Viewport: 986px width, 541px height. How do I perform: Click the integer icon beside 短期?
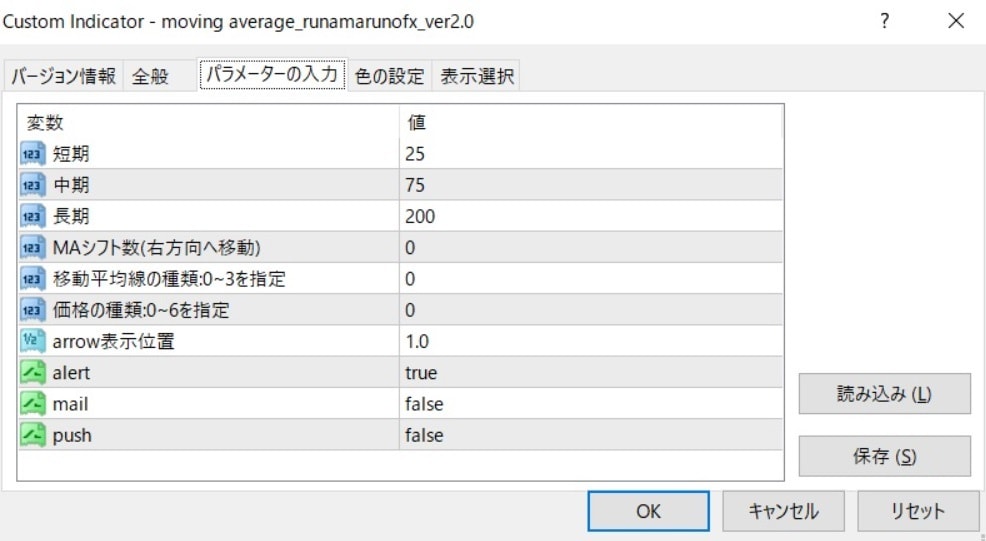coord(33,153)
